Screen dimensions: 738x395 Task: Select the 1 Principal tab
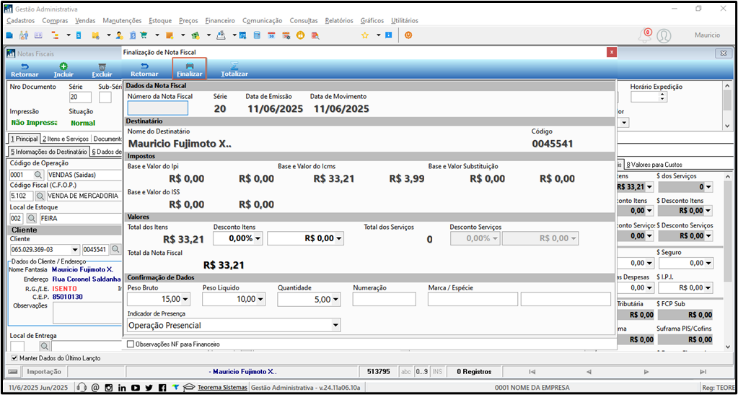[x=24, y=139]
